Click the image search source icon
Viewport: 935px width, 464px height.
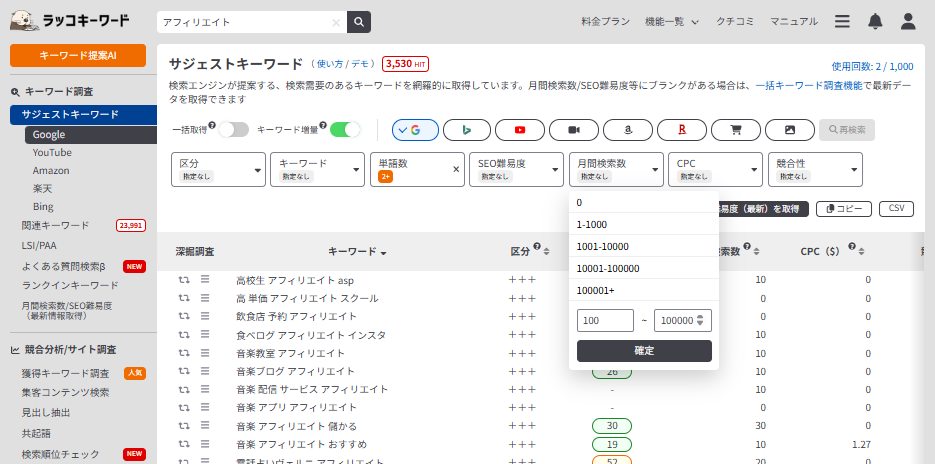790,130
